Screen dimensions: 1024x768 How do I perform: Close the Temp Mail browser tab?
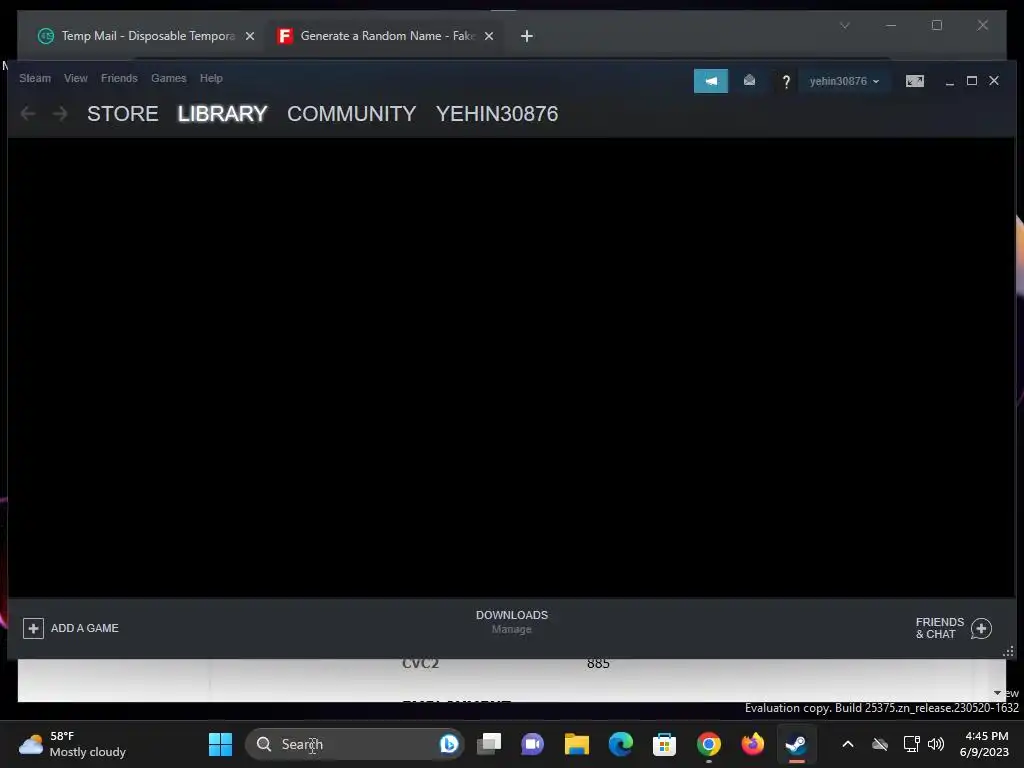click(x=249, y=36)
